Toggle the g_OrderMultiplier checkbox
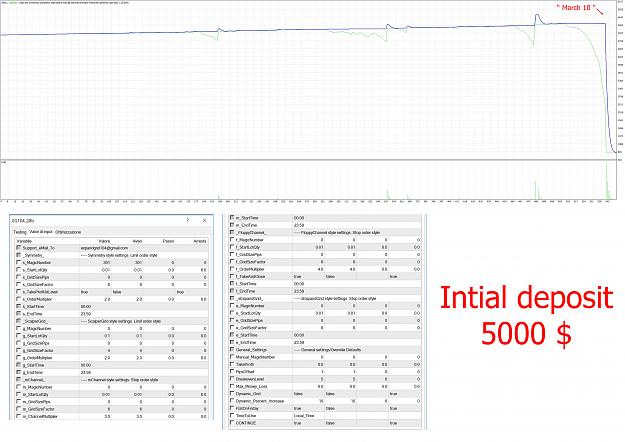Viewport: 625px width, 442px height. pyautogui.click(x=18, y=358)
